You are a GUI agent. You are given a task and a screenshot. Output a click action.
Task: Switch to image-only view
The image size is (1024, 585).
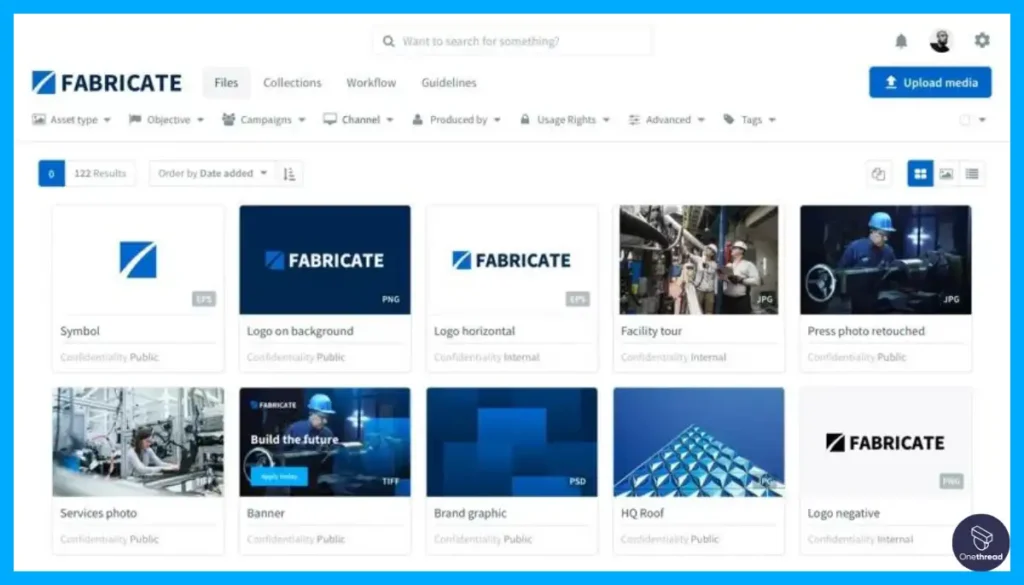click(946, 174)
